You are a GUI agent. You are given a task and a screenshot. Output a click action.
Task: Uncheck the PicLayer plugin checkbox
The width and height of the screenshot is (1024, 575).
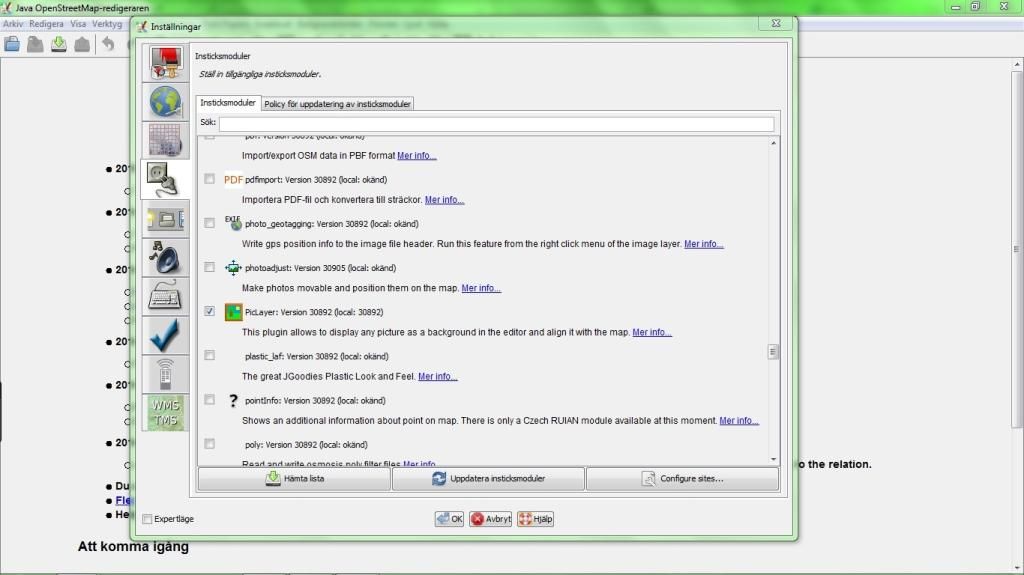pyautogui.click(x=209, y=311)
